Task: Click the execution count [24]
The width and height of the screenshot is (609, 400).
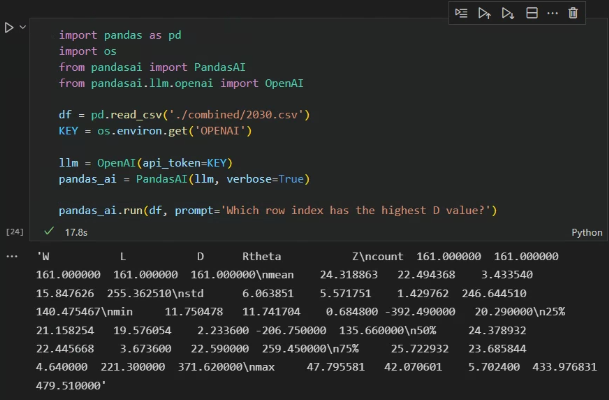Action: tap(15, 232)
